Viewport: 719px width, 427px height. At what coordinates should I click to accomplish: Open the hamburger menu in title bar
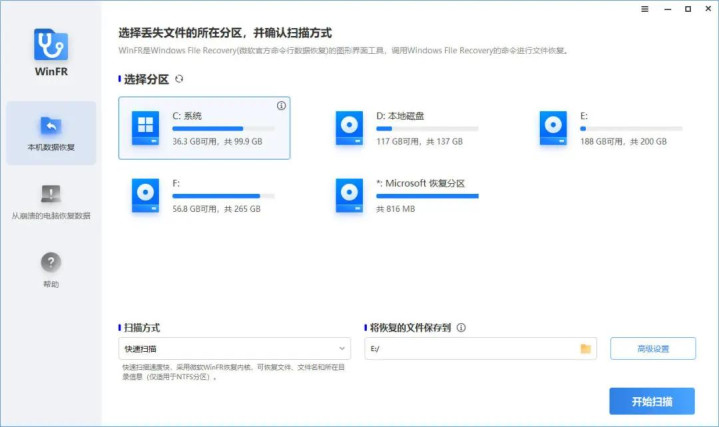point(645,9)
